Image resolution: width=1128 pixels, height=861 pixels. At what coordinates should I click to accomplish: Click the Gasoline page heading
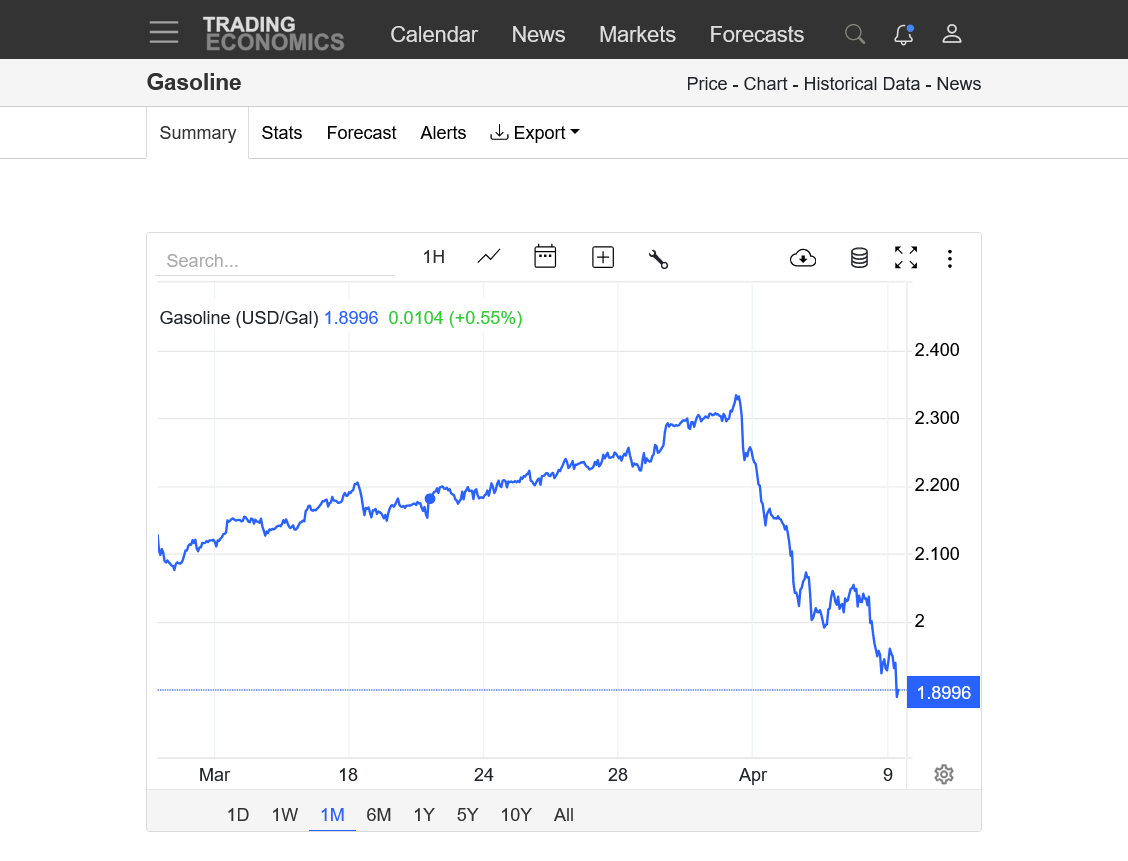click(x=194, y=82)
